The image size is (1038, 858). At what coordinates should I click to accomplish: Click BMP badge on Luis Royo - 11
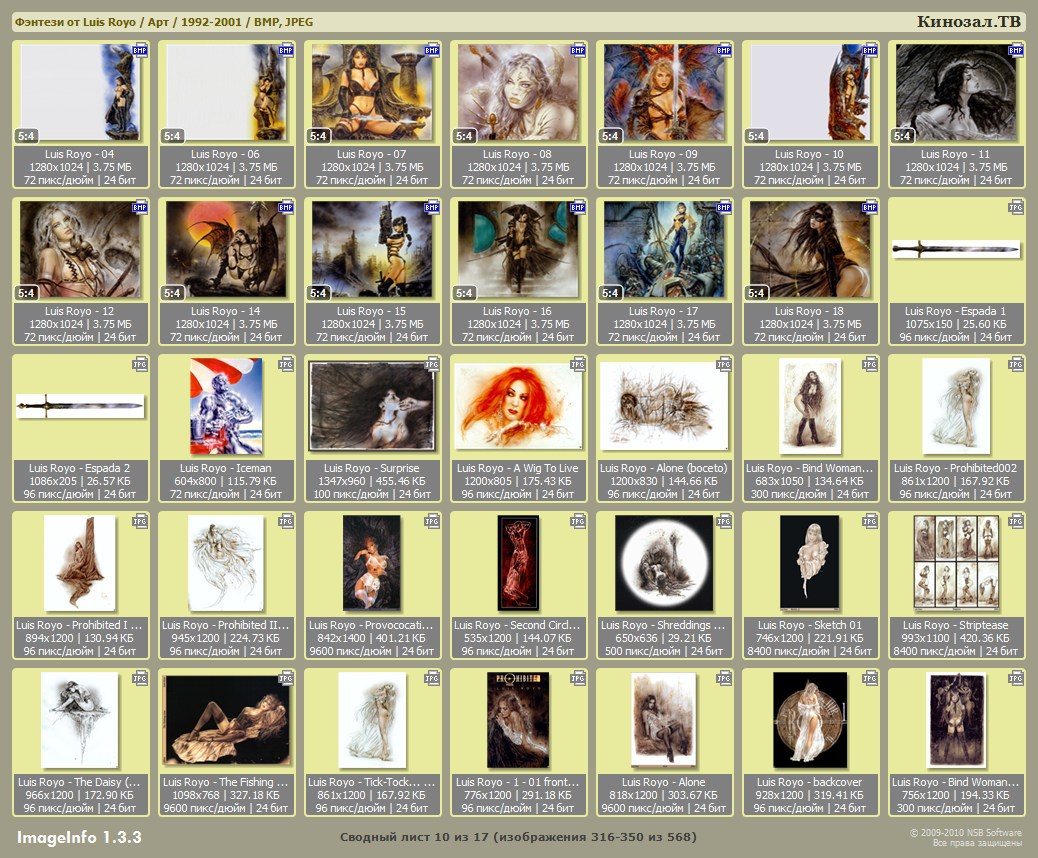(1016, 50)
